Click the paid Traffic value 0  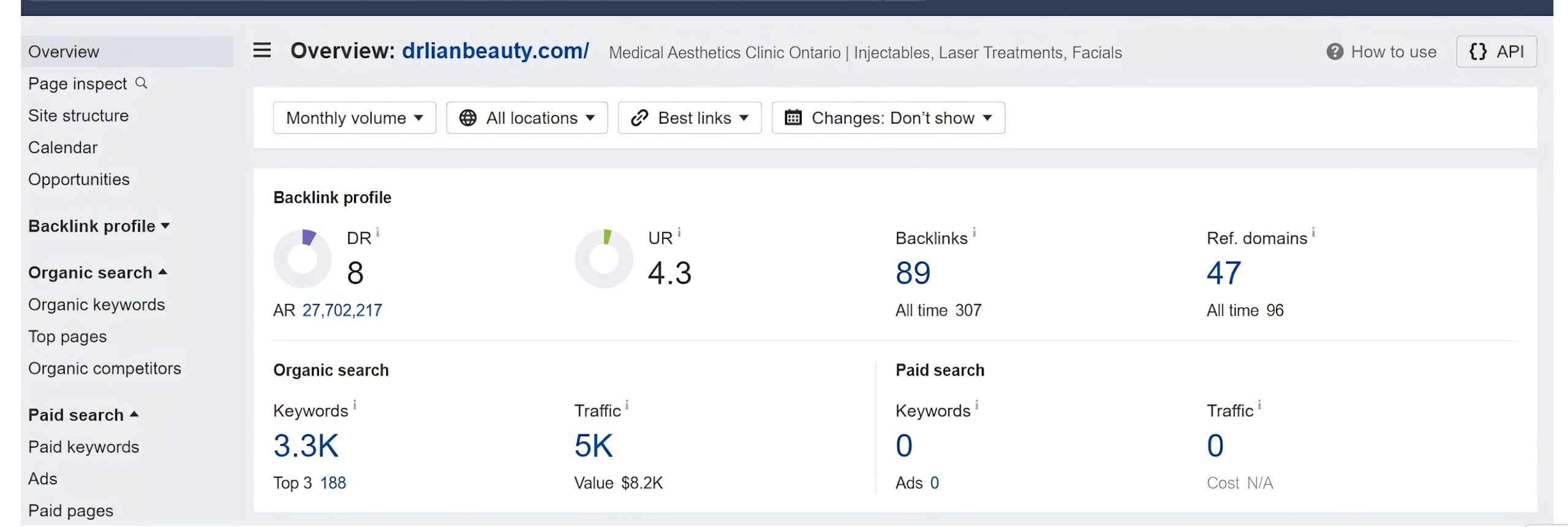point(1215,445)
